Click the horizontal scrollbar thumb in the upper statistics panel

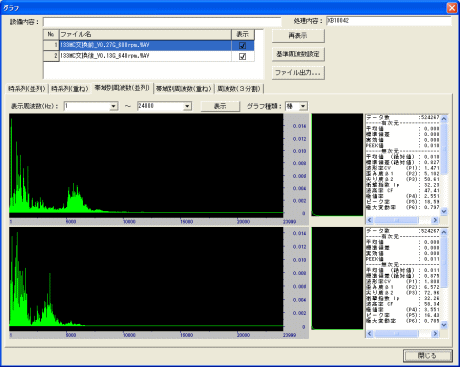[x=396, y=220]
